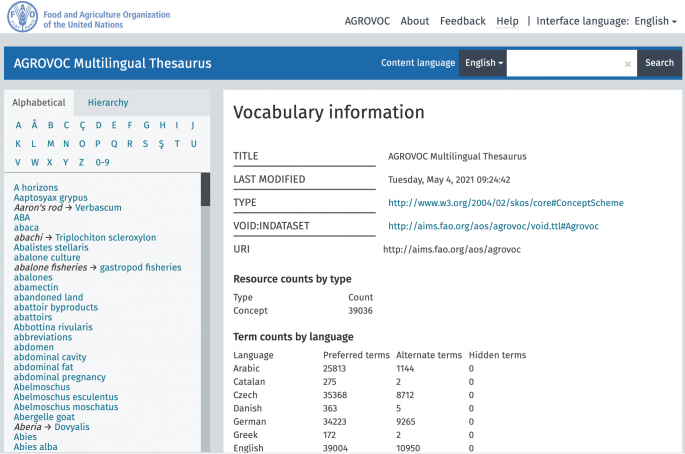The height and width of the screenshot is (454, 685).
Task: Click the Search button
Action: 659,63
